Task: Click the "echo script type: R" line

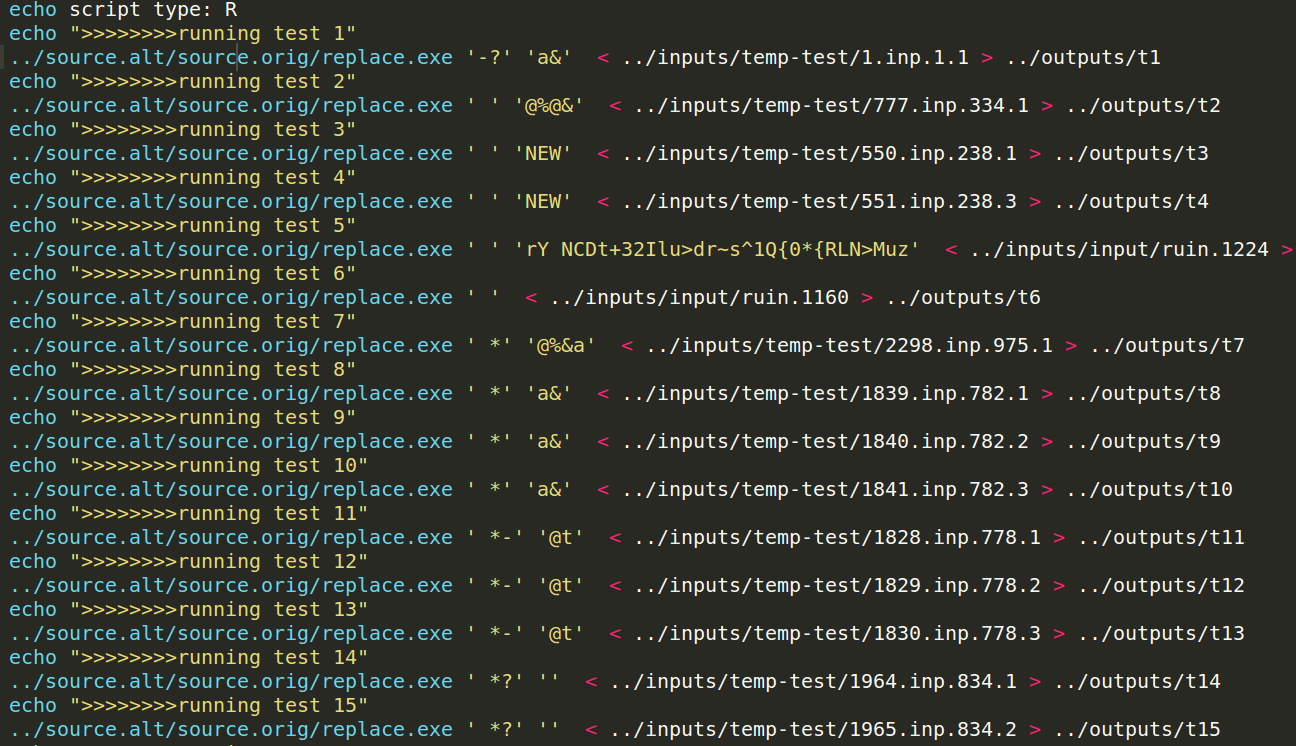Action: 123,9
